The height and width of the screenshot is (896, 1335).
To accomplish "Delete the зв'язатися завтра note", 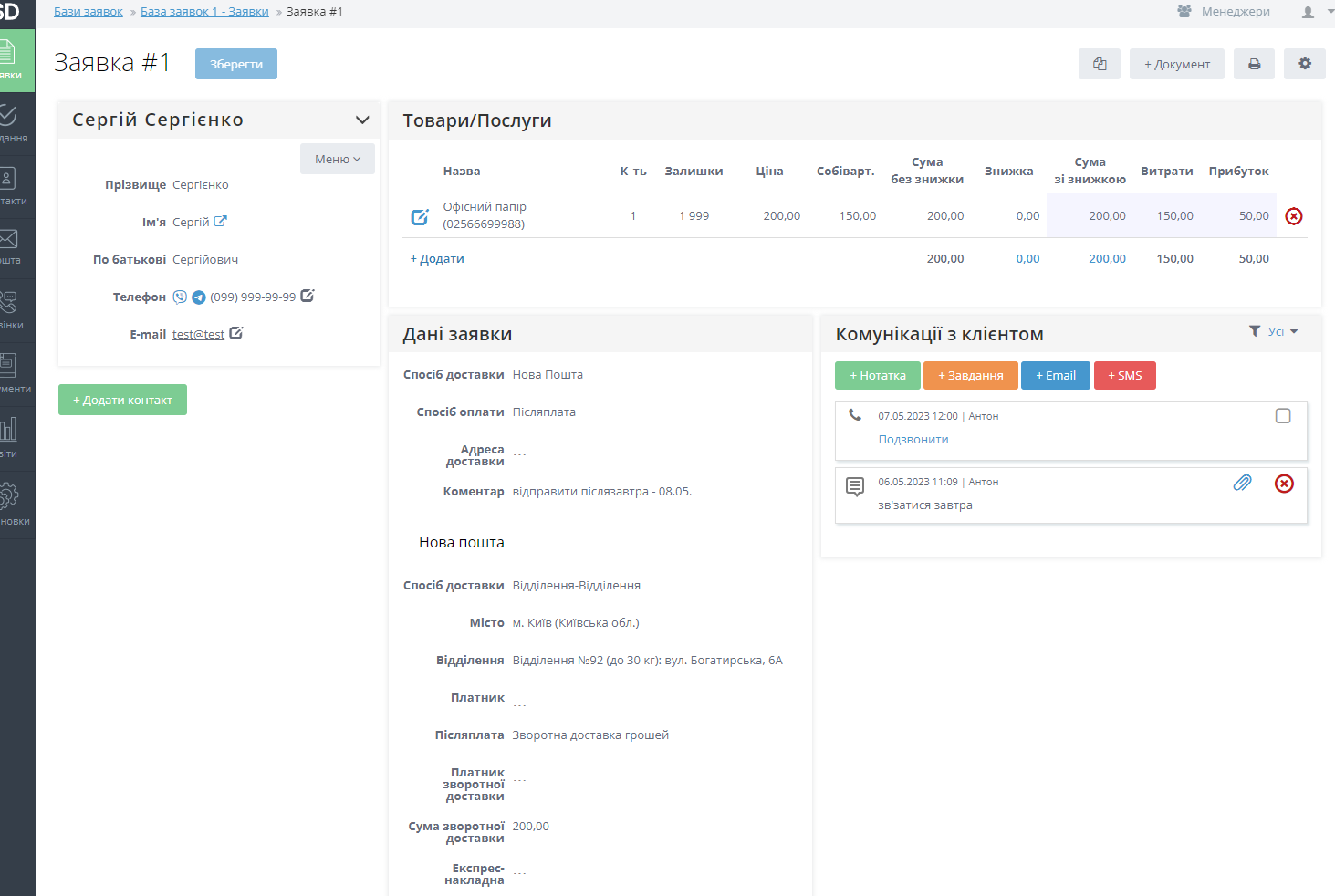I will click(x=1283, y=484).
